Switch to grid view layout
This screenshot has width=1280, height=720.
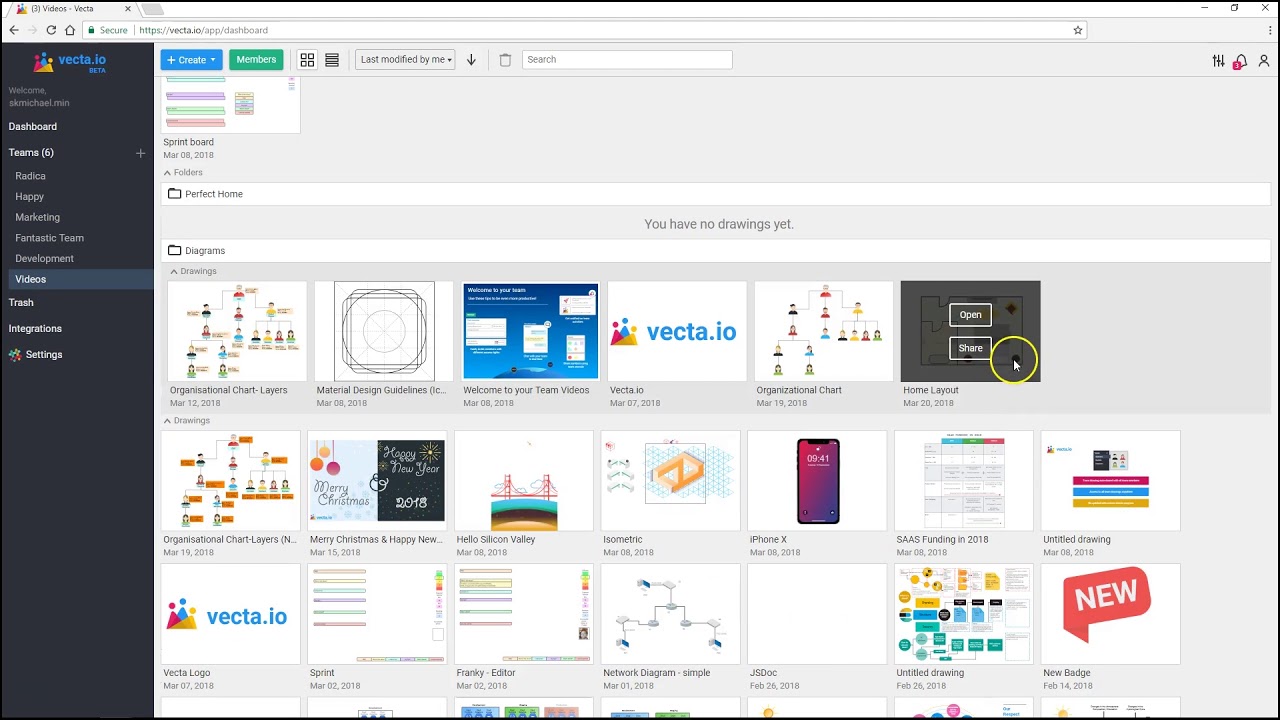(307, 60)
